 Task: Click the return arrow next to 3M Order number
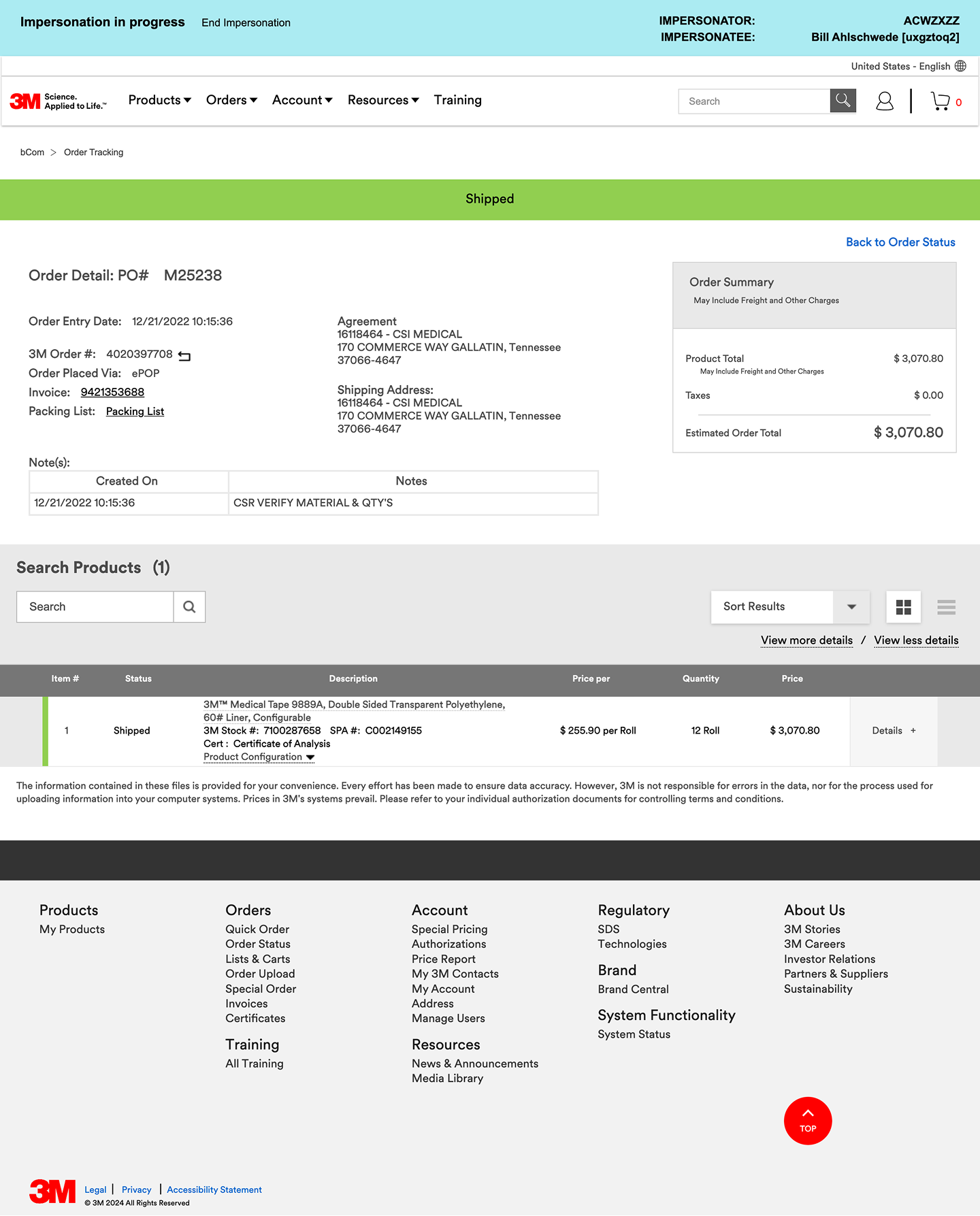184,355
